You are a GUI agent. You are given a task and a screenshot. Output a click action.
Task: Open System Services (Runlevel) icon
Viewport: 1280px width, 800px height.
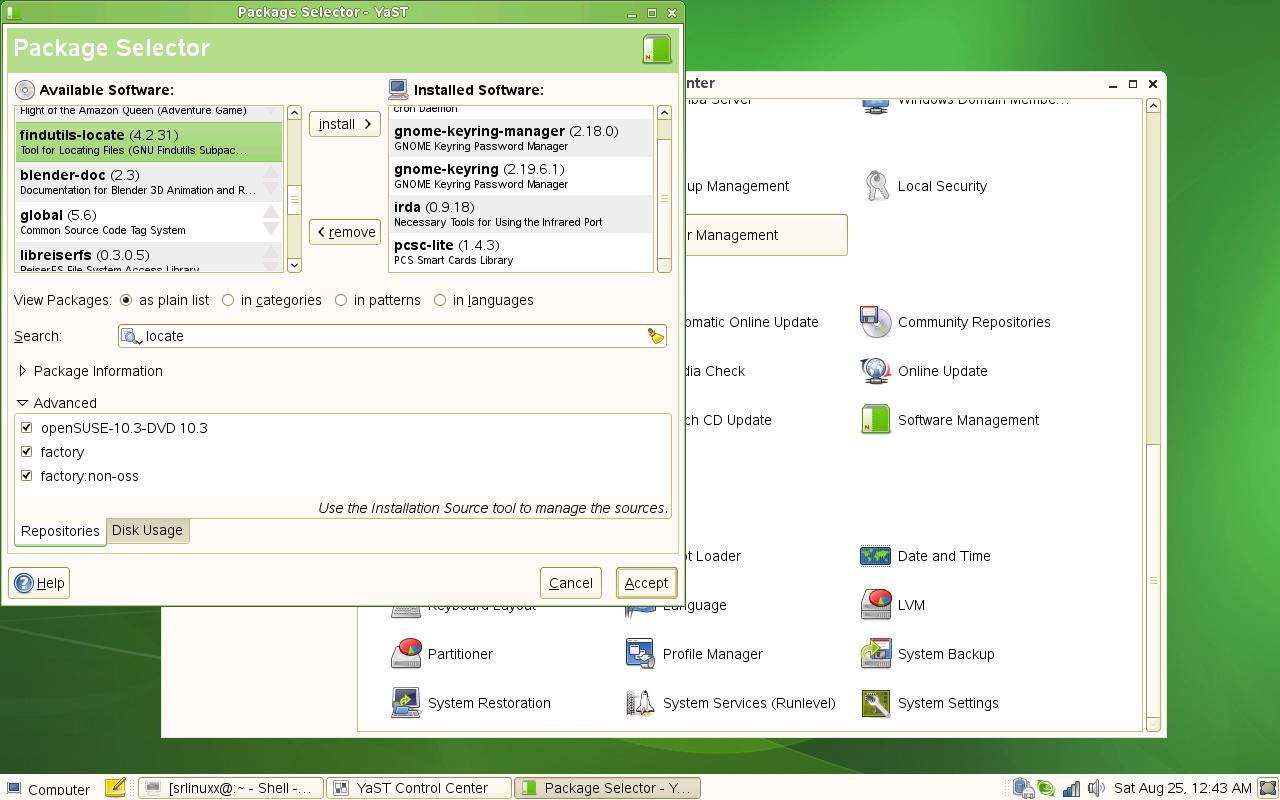point(640,703)
